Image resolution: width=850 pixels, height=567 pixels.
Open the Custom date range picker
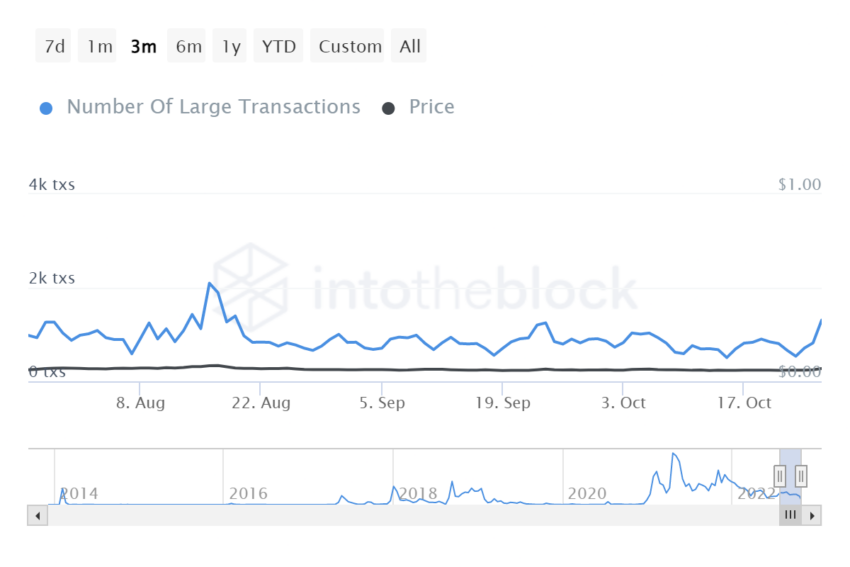350,46
